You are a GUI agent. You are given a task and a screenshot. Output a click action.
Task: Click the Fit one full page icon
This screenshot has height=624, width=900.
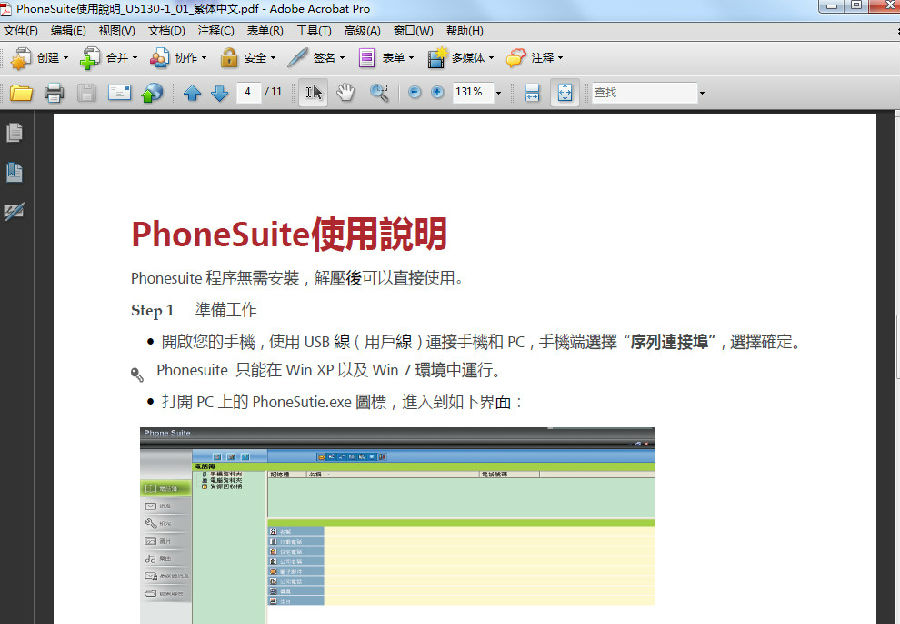tap(565, 92)
